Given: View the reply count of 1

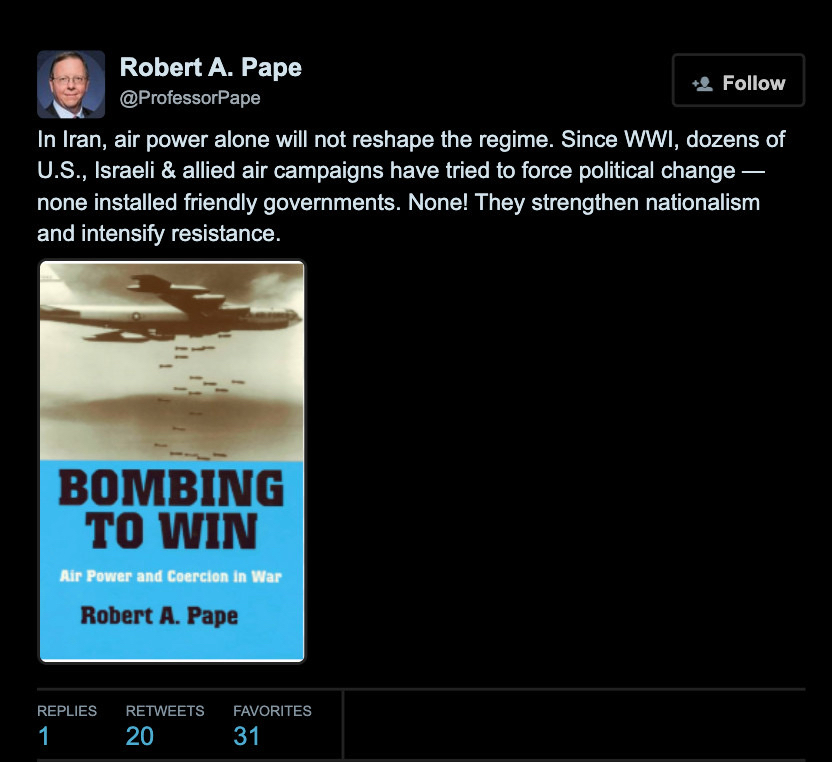Looking at the screenshot, I should point(43,737).
